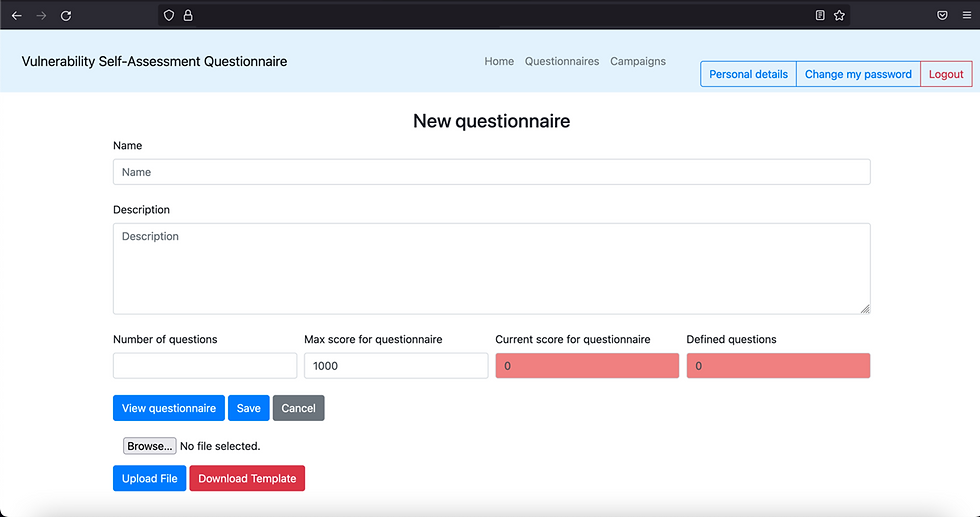The height and width of the screenshot is (517, 980).
Task: Click Browse... to choose a file
Action: pos(149,446)
